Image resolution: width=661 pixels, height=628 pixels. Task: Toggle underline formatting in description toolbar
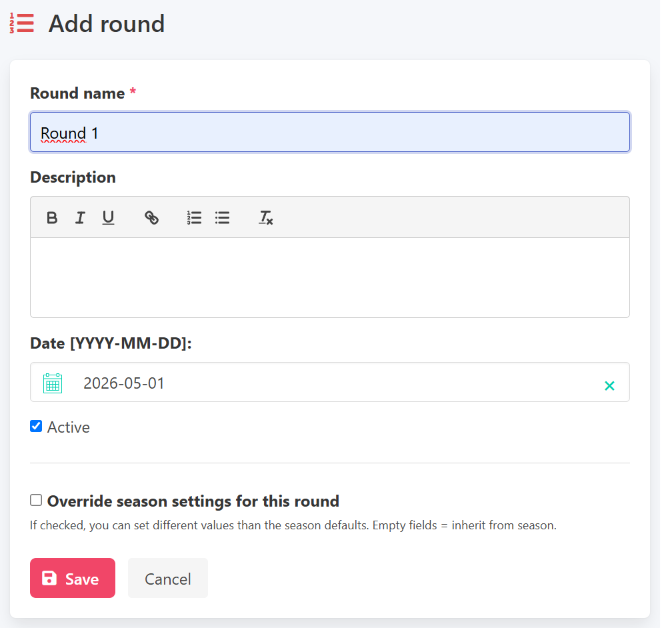click(108, 218)
